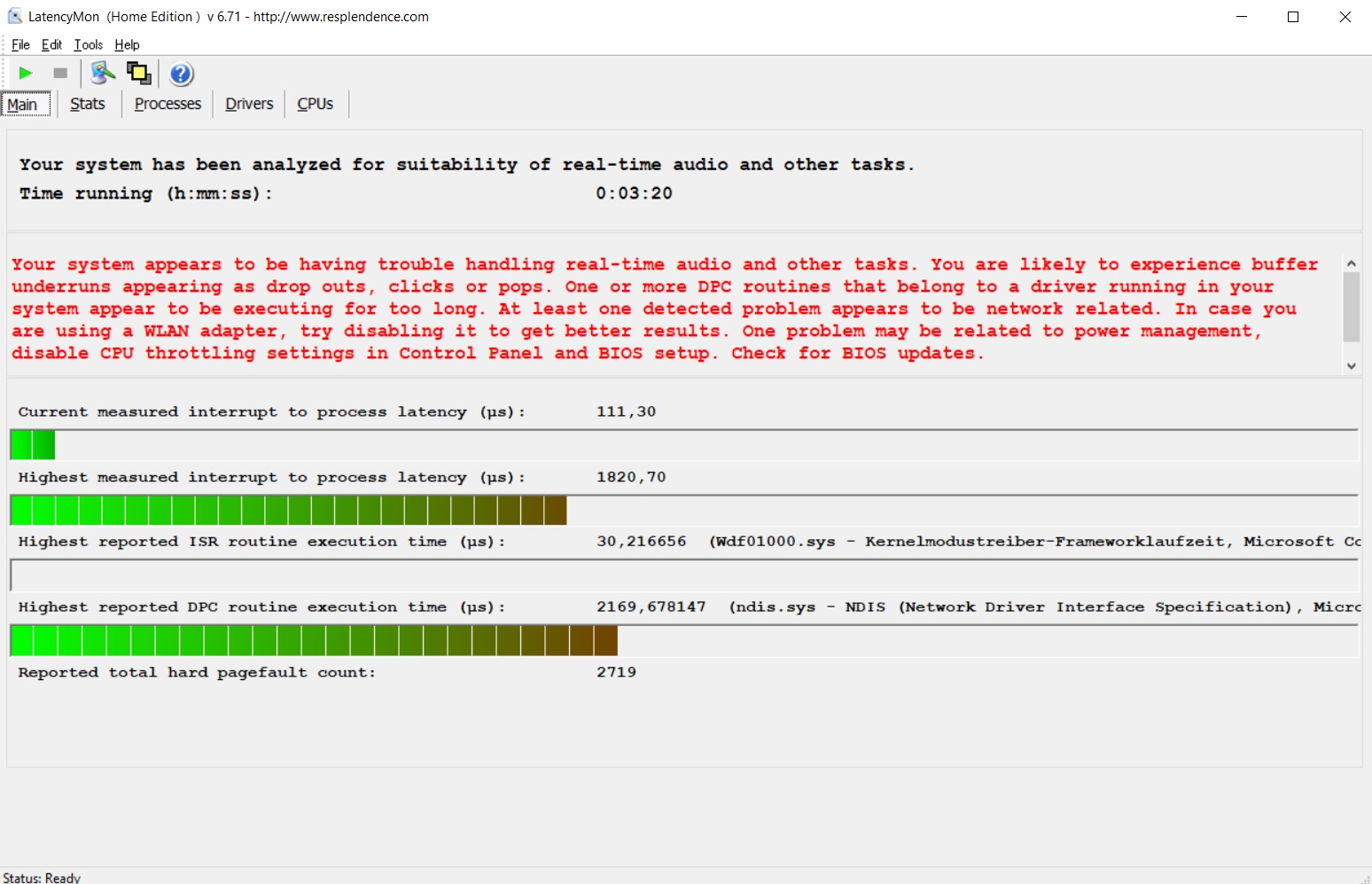This screenshot has width=1372, height=884.
Task: Select the highest latency value 1820,70
Action: coord(631,477)
